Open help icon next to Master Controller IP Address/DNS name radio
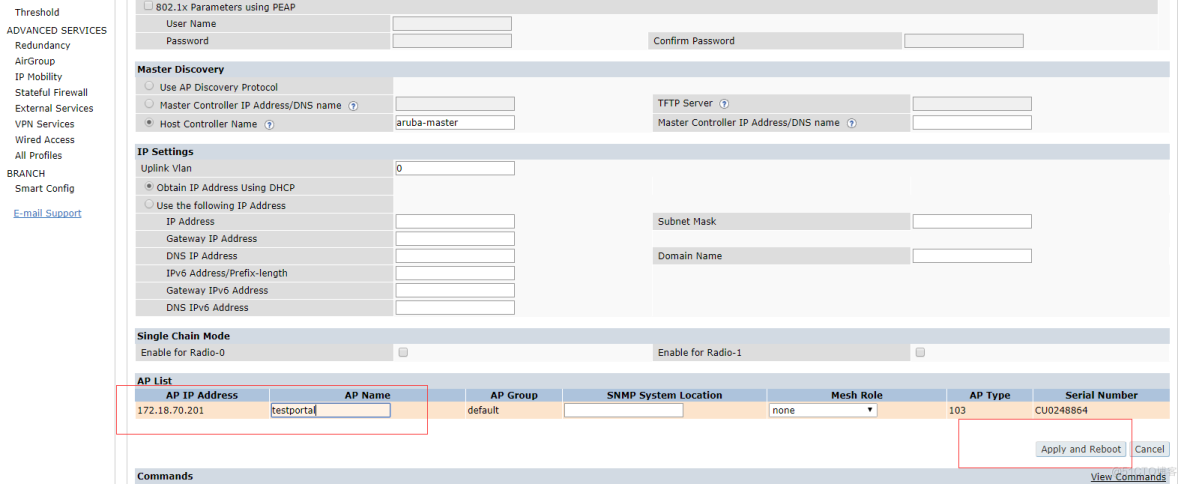 pos(353,106)
